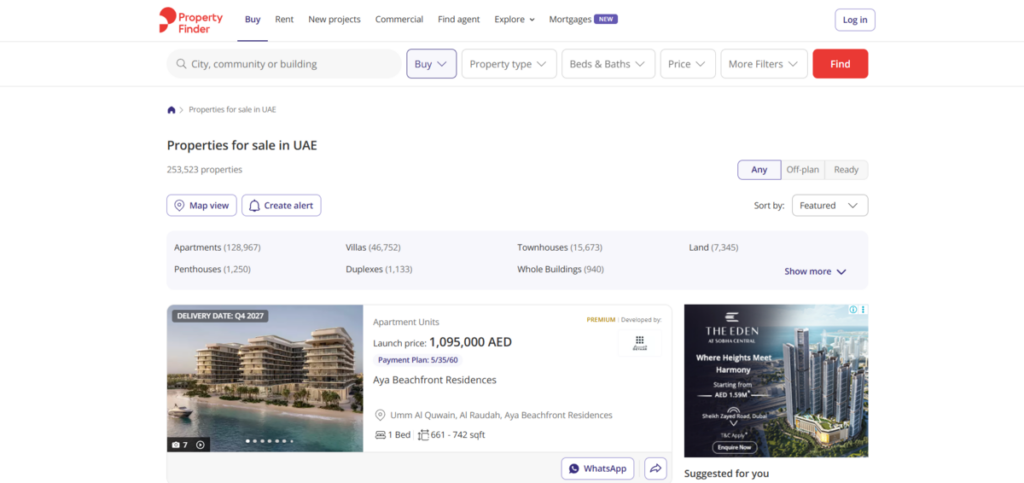Open Mortgages page
The image size is (1024, 483).
(x=583, y=20)
